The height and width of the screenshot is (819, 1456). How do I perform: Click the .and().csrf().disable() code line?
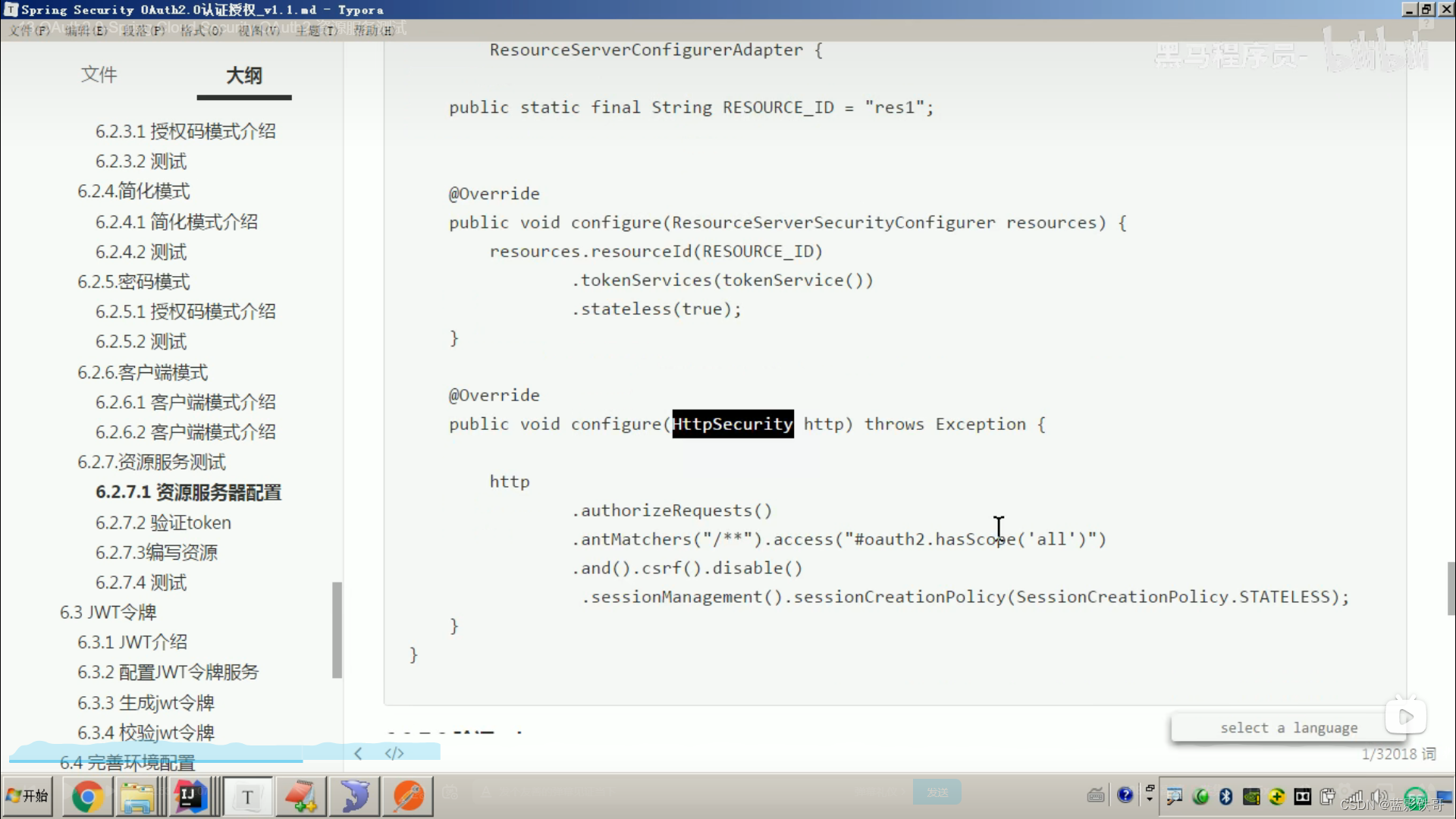(687, 569)
